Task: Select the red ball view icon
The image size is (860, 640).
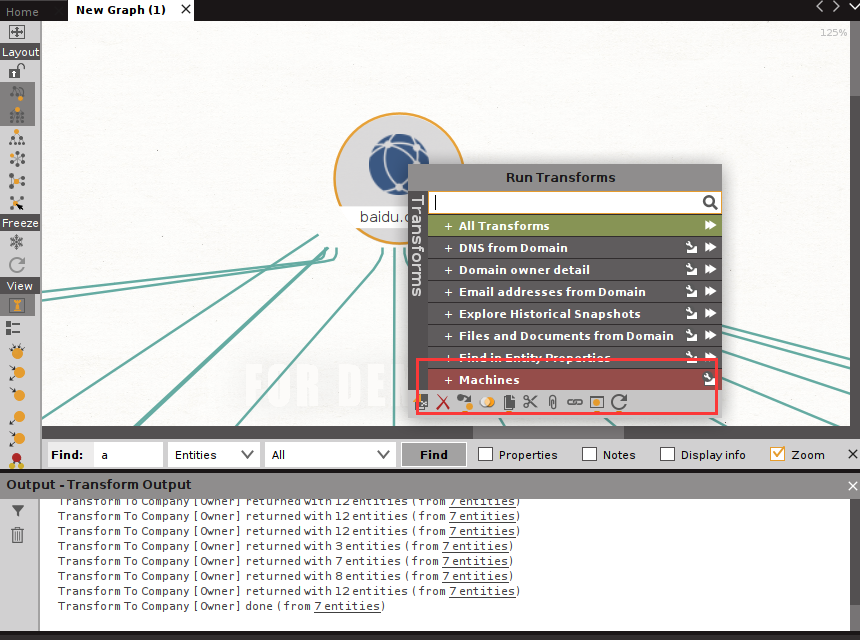Action: tap(17, 460)
